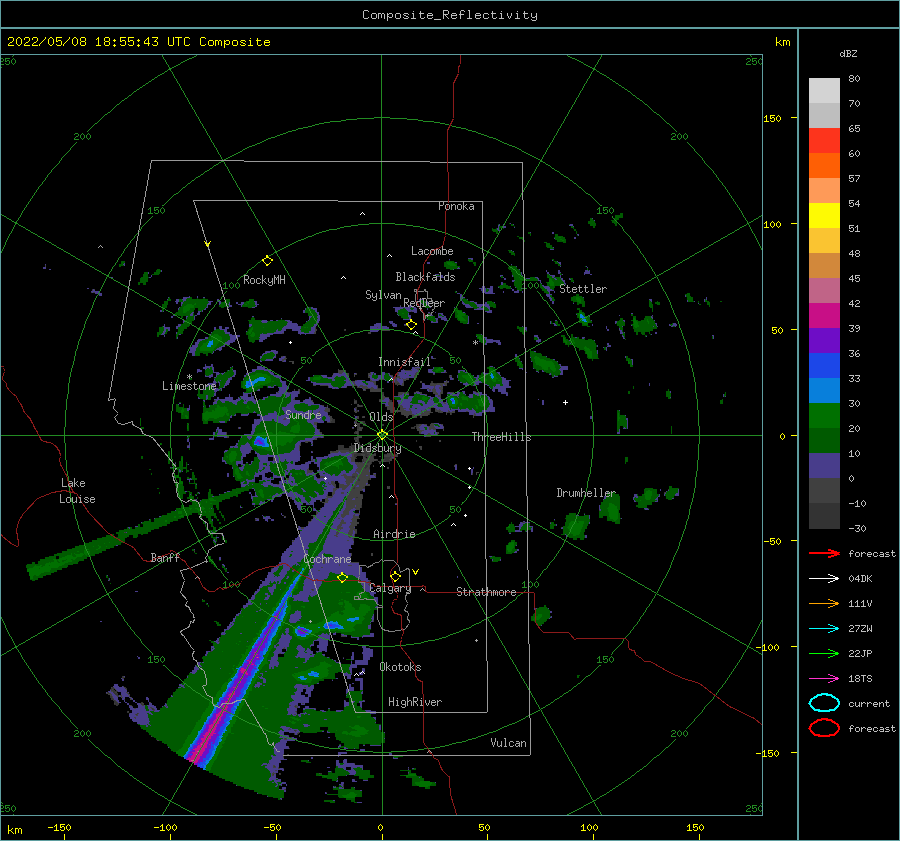Select the red forecast ellipse icon
Image resolution: width=900 pixels, height=841 pixels.
[824, 728]
